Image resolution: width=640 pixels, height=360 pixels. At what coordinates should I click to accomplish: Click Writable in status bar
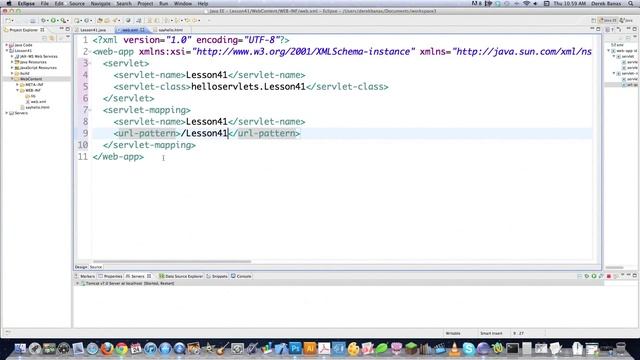(x=453, y=333)
